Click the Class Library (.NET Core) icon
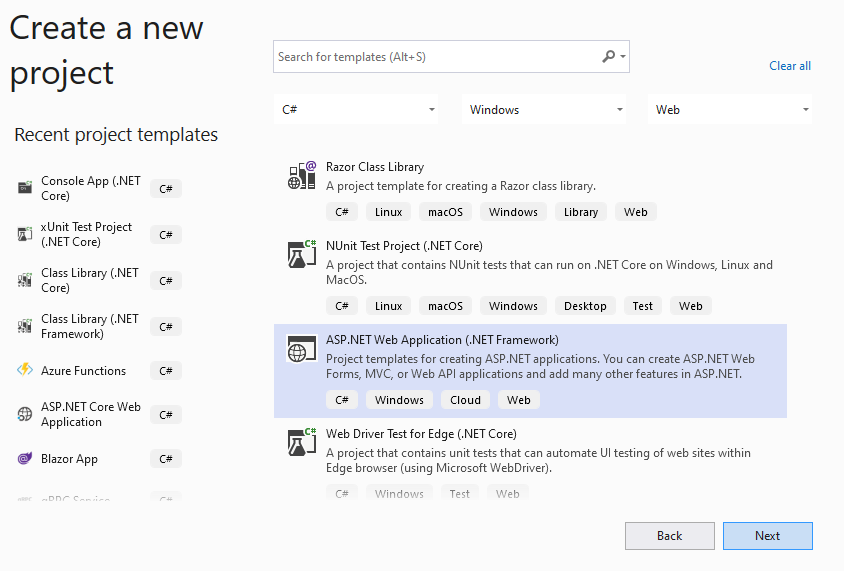This screenshot has height=571, width=844. coord(25,280)
